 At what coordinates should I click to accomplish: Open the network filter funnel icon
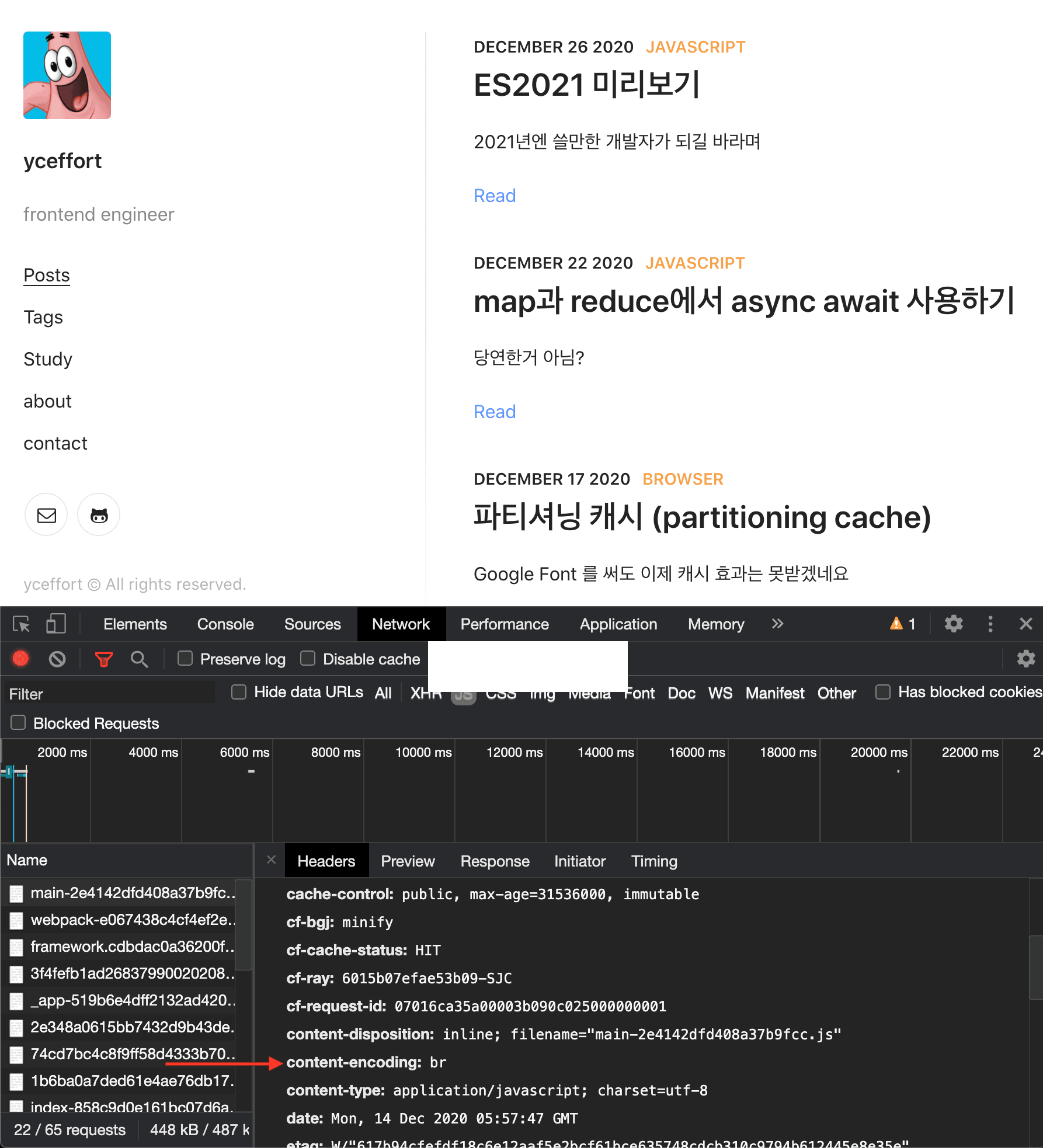103,659
